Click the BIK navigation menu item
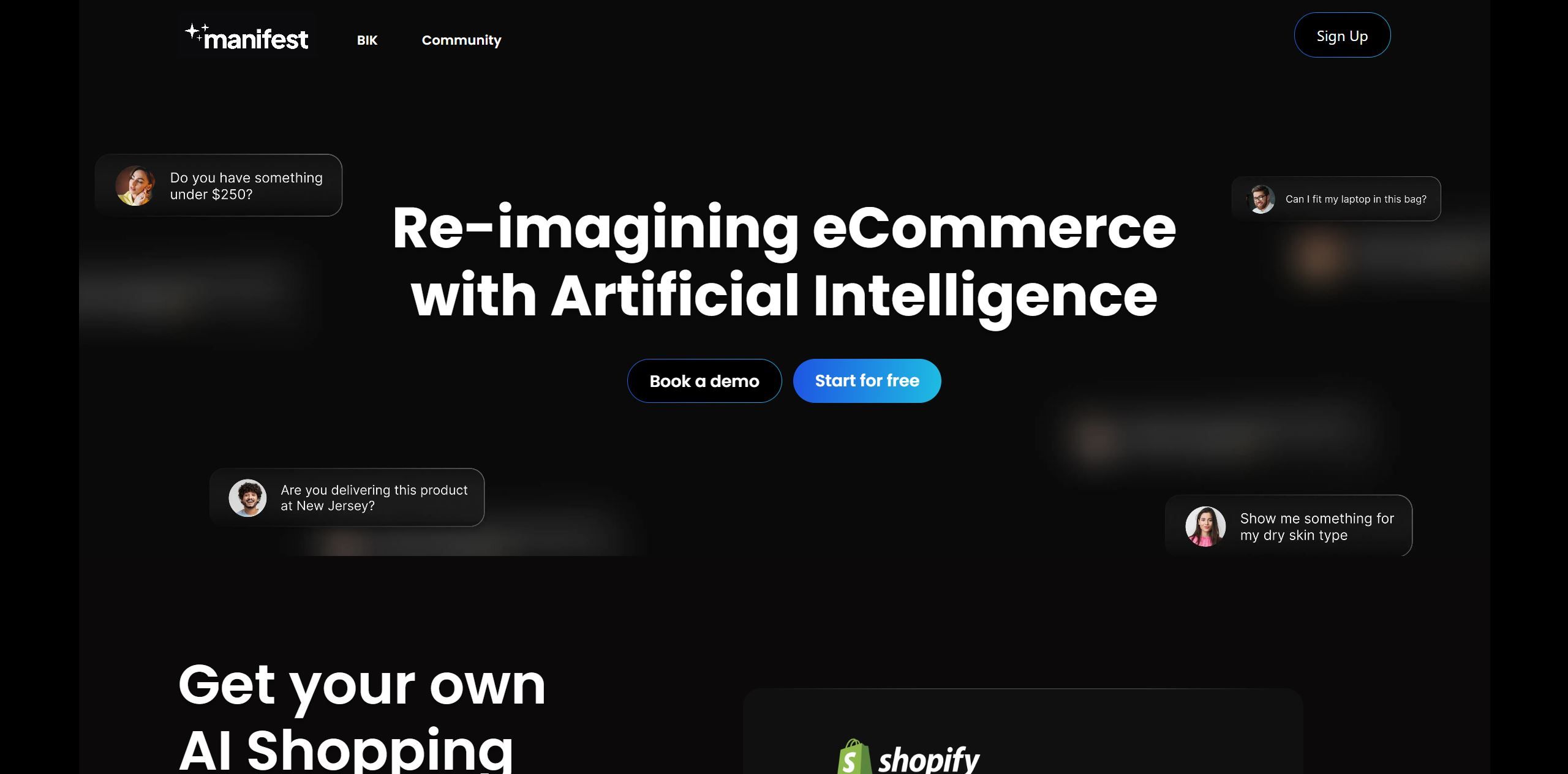 pos(366,39)
